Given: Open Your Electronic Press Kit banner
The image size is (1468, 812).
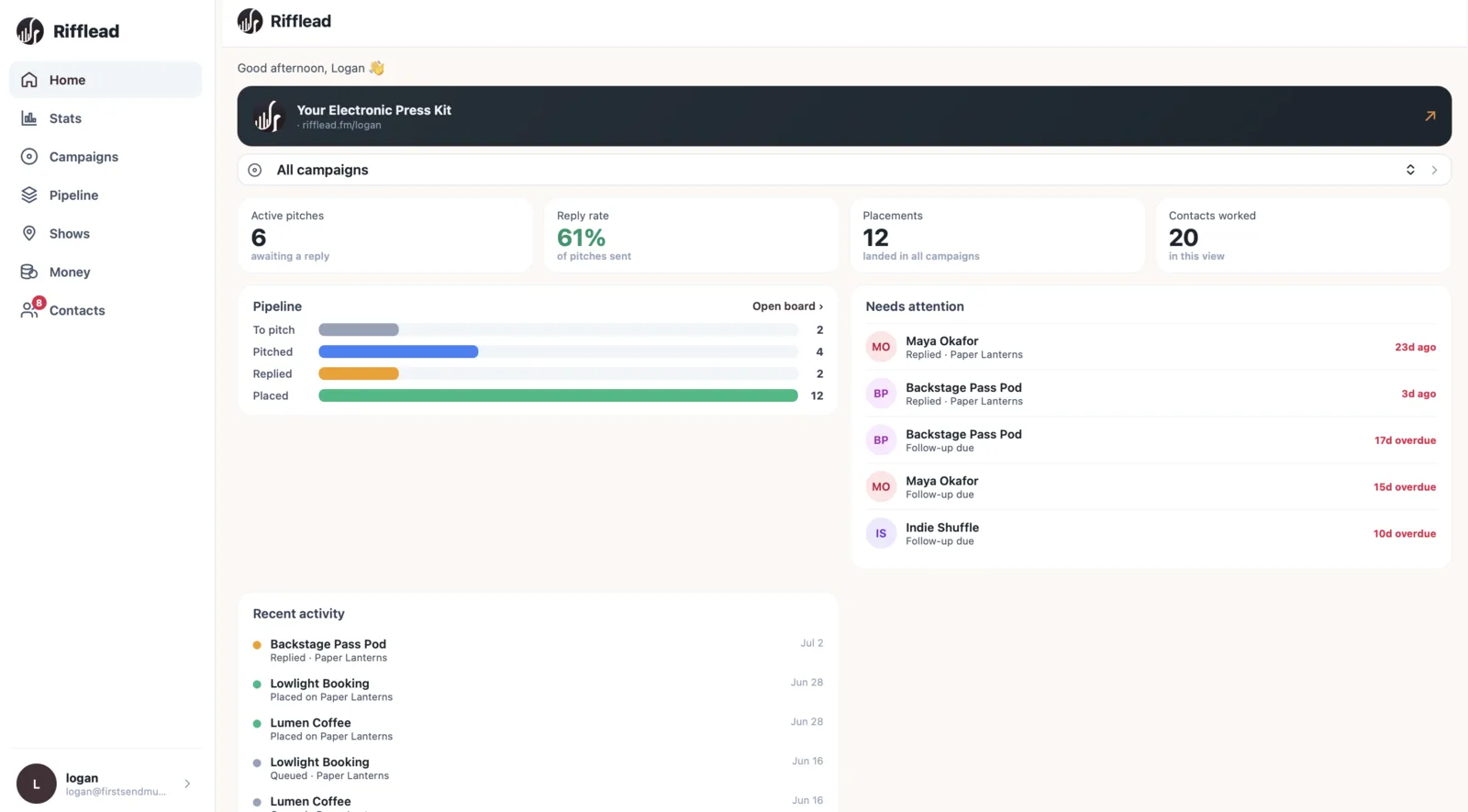Looking at the screenshot, I should (844, 117).
